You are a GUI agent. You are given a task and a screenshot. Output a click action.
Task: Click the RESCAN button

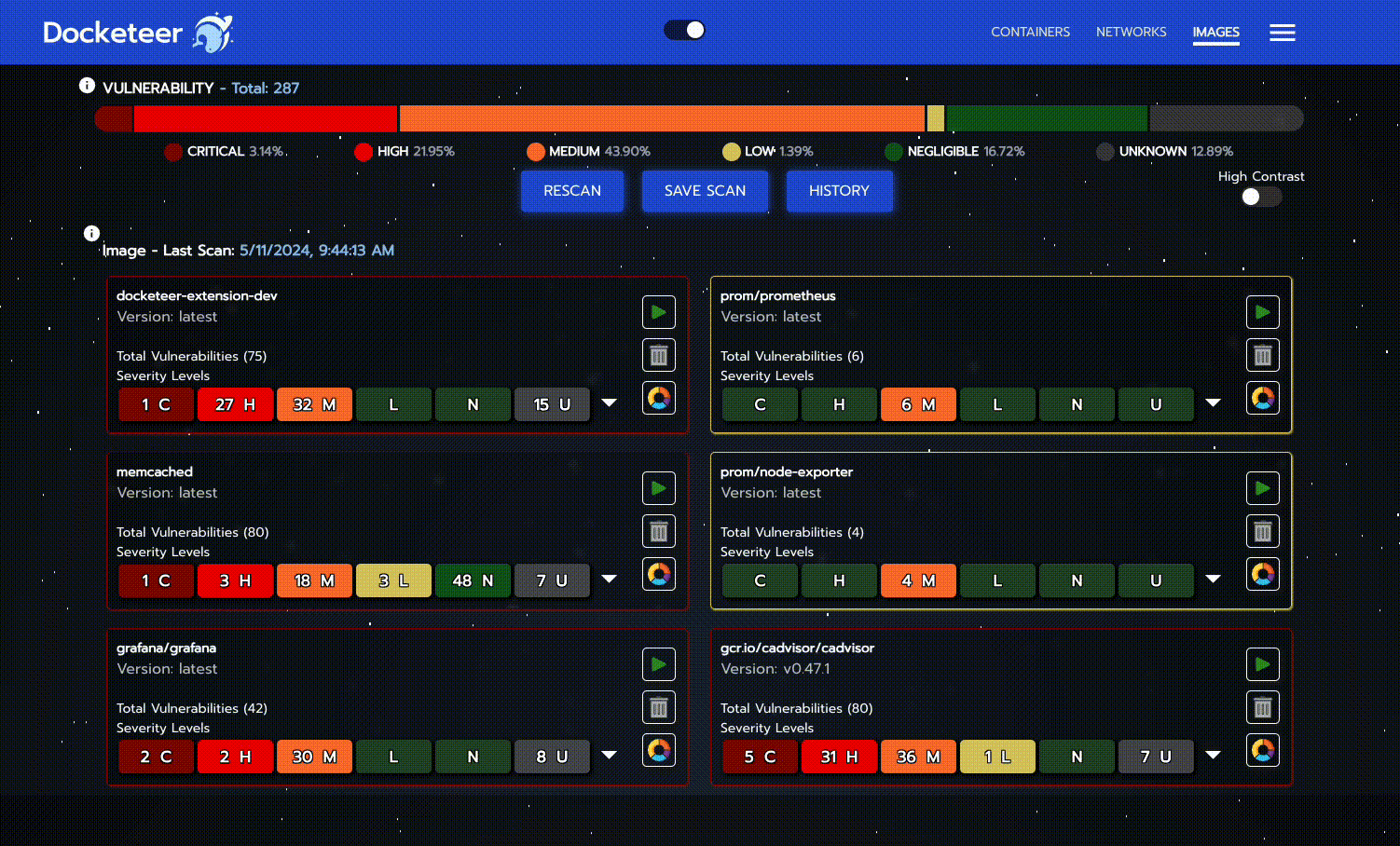(x=572, y=191)
